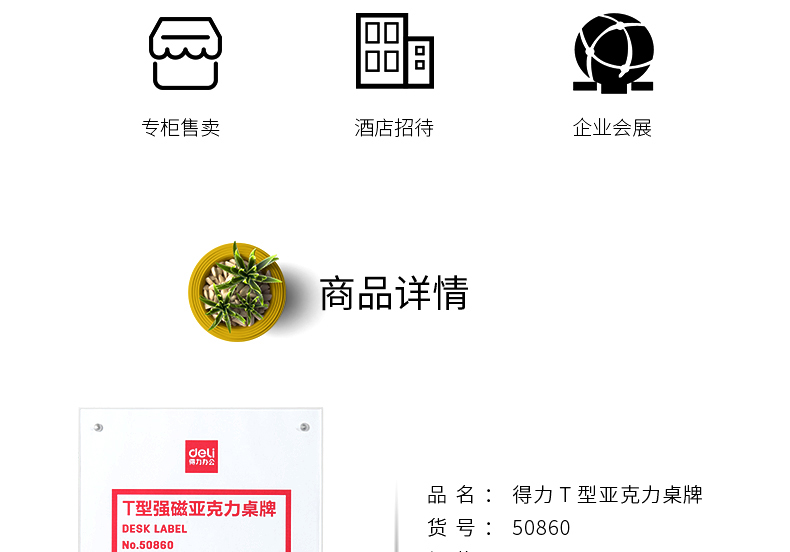The width and height of the screenshot is (790, 552).
Task: Click the small windows on the hotel icon
Action: pos(420,58)
